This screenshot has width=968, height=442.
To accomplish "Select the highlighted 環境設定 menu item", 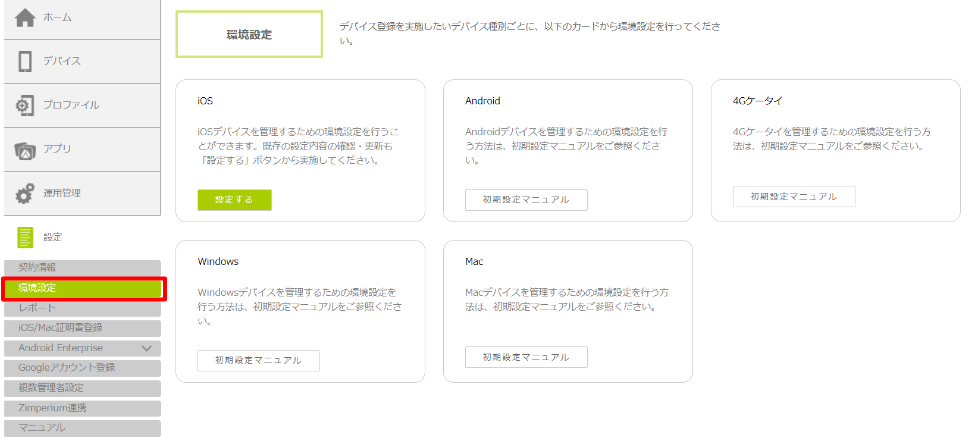I will coord(82,288).
